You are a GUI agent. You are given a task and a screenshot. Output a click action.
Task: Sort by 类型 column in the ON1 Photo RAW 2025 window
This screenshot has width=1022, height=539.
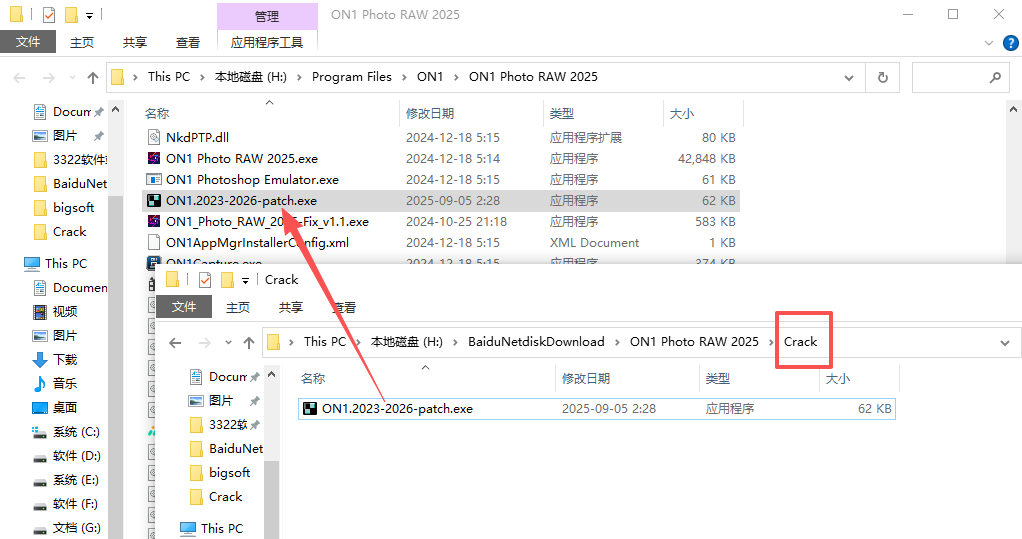click(562, 113)
